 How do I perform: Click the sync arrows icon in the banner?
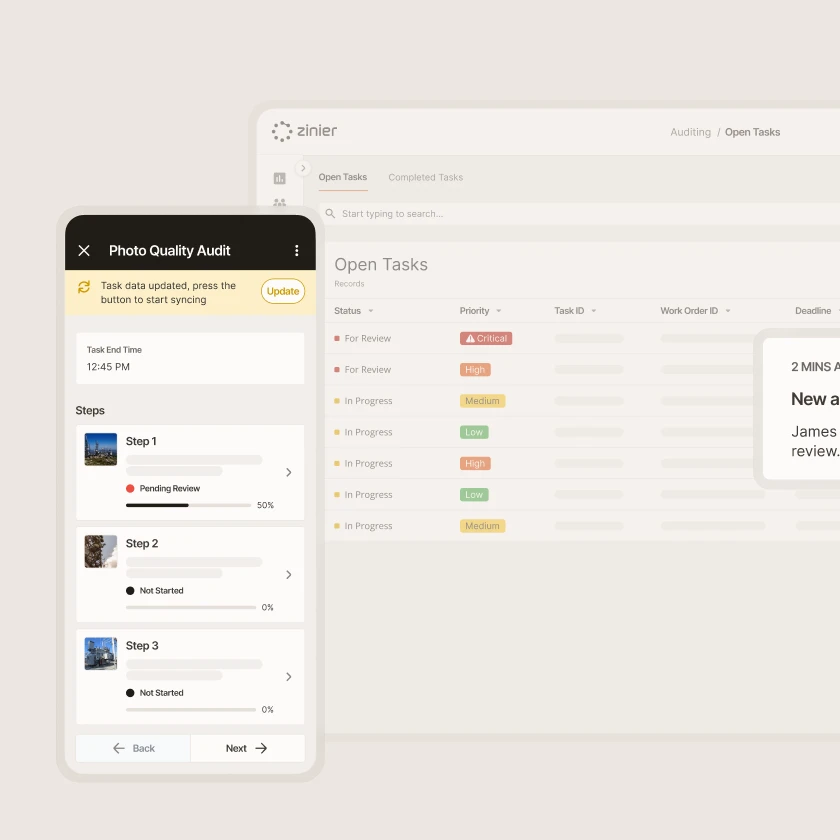84,287
